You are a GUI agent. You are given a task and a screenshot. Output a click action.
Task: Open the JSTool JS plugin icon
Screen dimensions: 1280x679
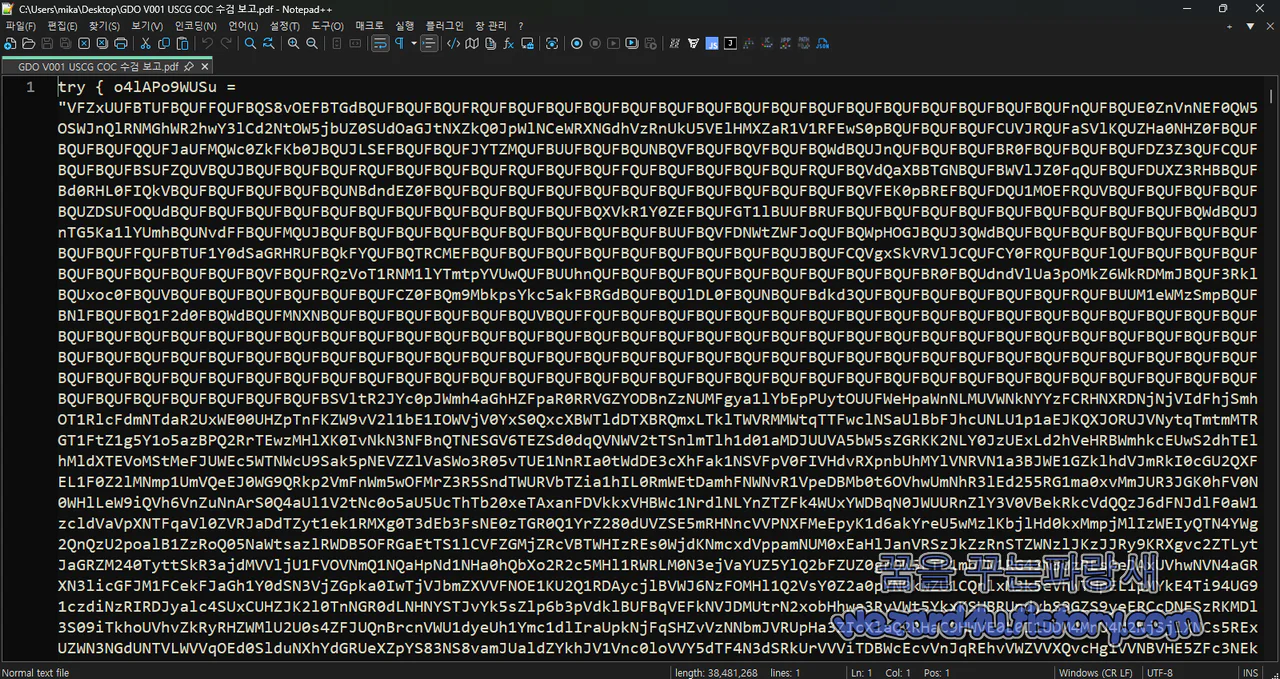click(x=713, y=43)
